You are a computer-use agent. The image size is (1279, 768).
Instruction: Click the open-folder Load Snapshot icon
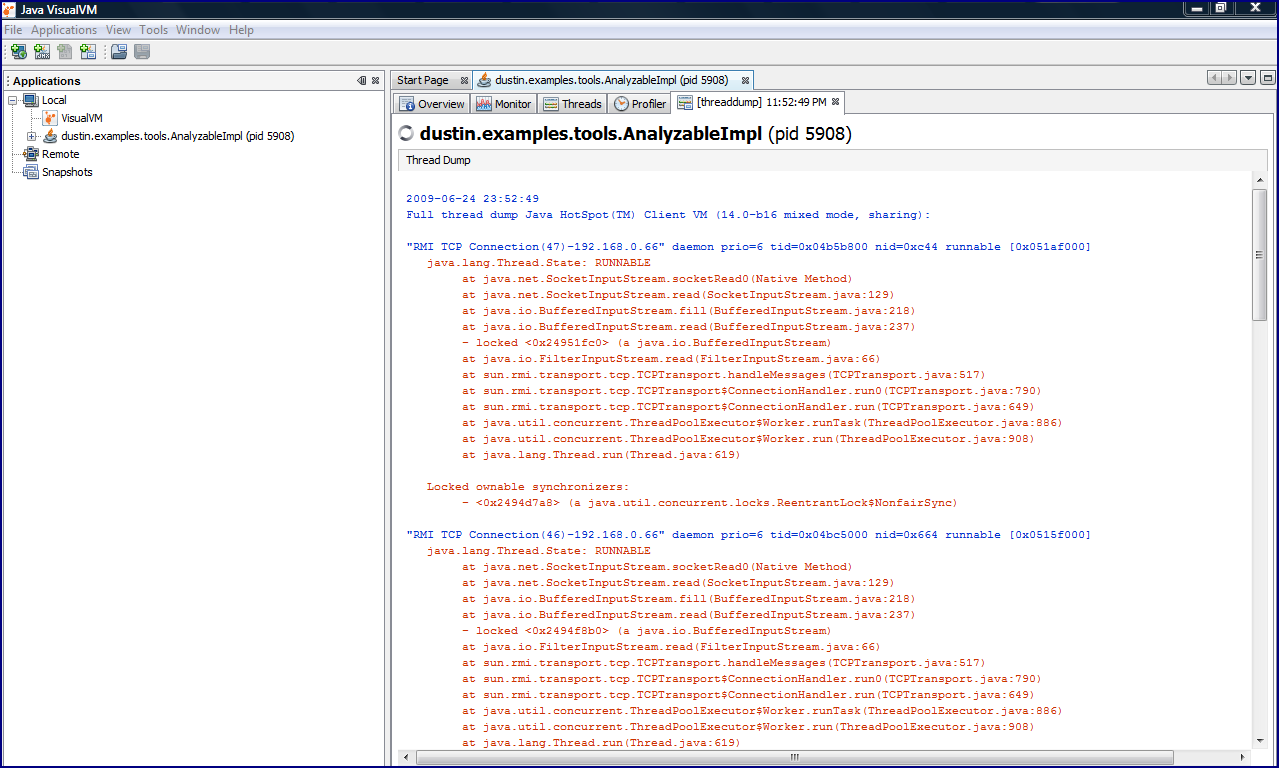click(x=119, y=52)
